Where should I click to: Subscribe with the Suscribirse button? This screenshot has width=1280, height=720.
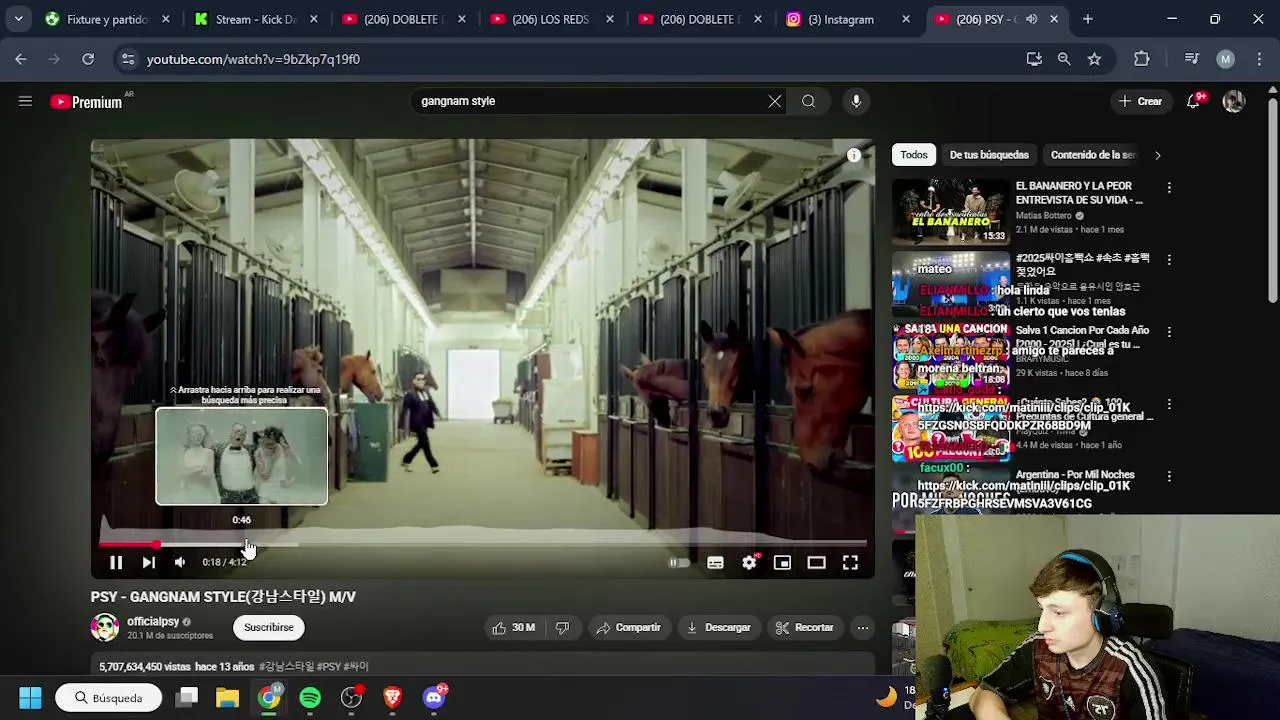(269, 627)
